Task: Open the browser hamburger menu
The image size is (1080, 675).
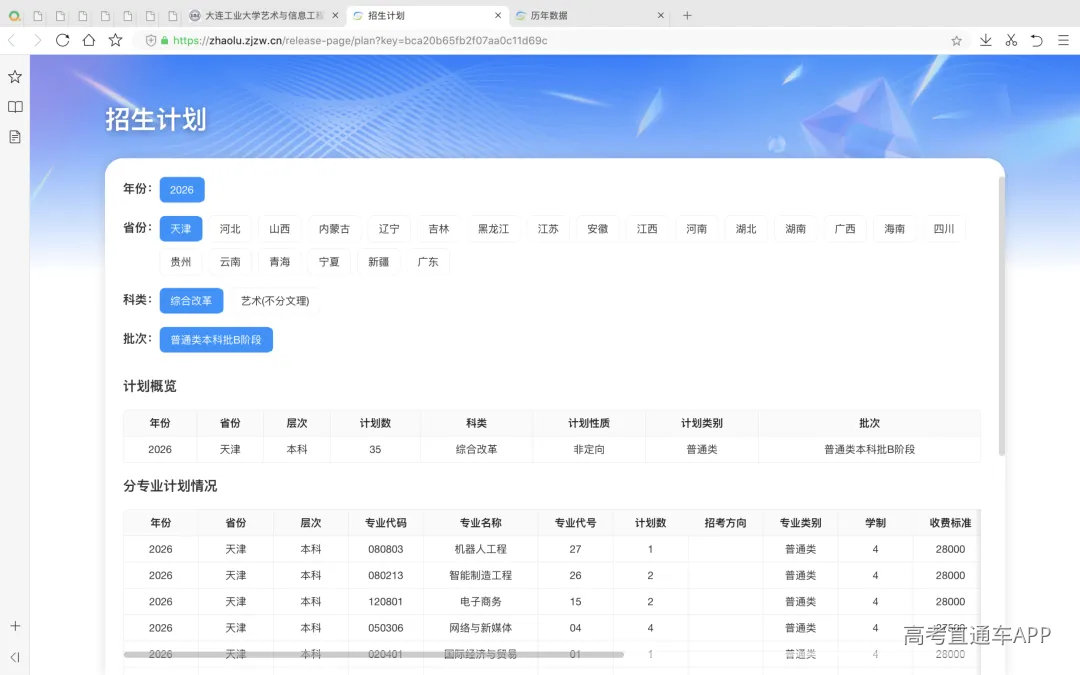Action: [1063, 40]
